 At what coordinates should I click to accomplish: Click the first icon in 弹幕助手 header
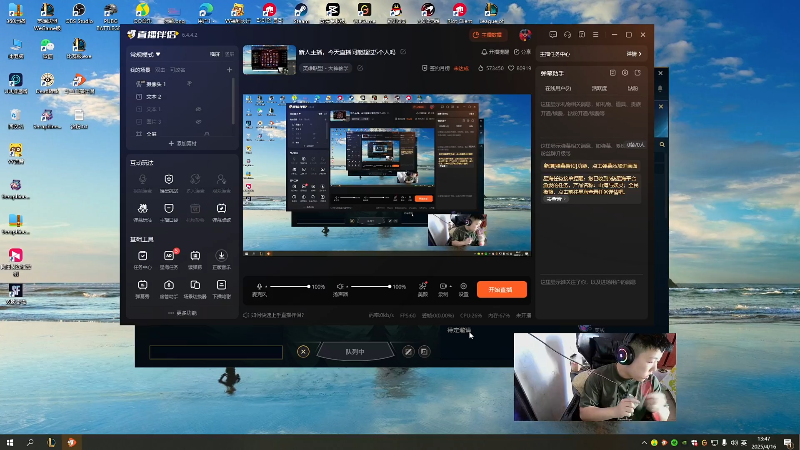(613, 73)
